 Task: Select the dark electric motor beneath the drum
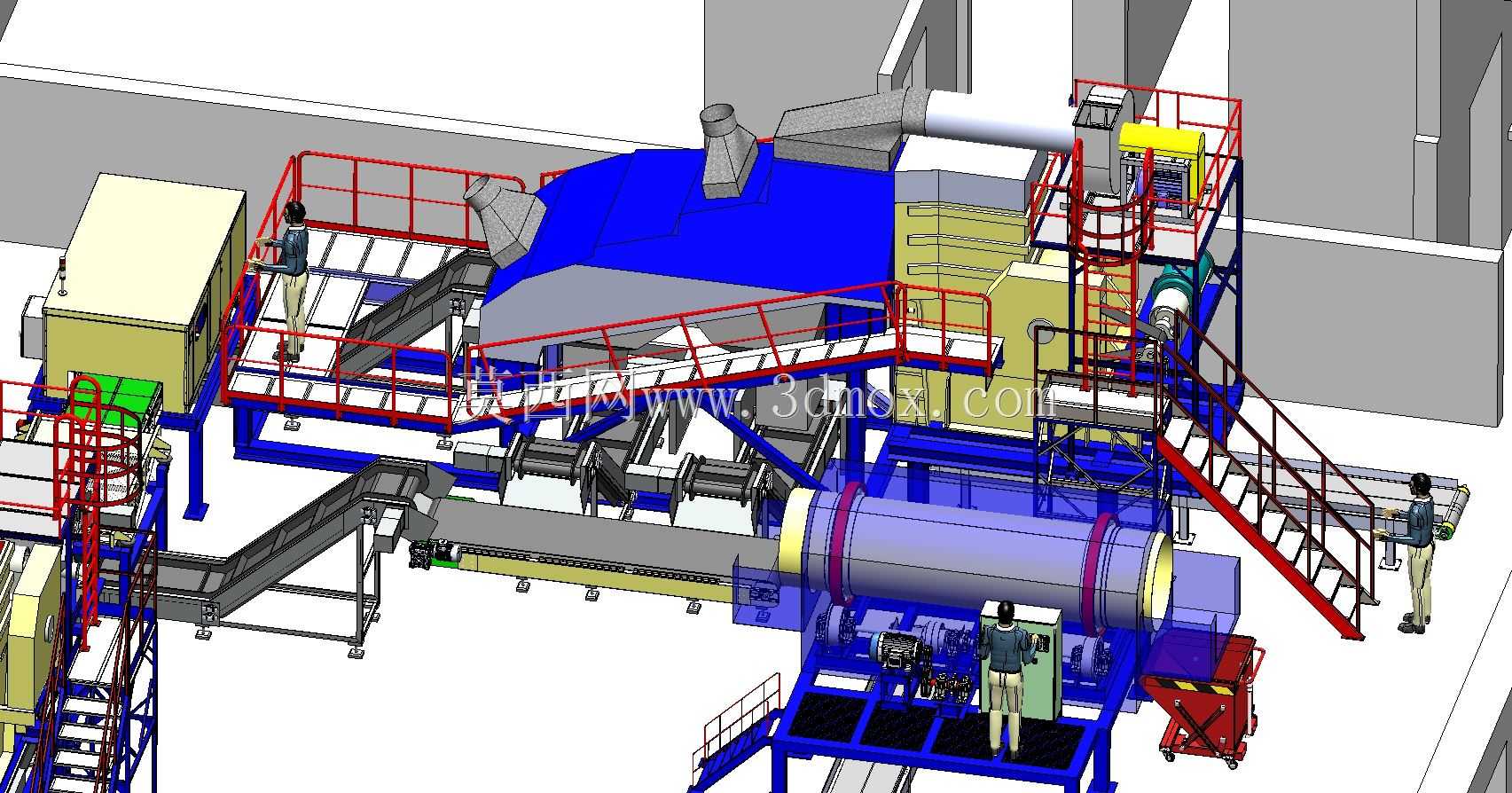tap(897, 650)
